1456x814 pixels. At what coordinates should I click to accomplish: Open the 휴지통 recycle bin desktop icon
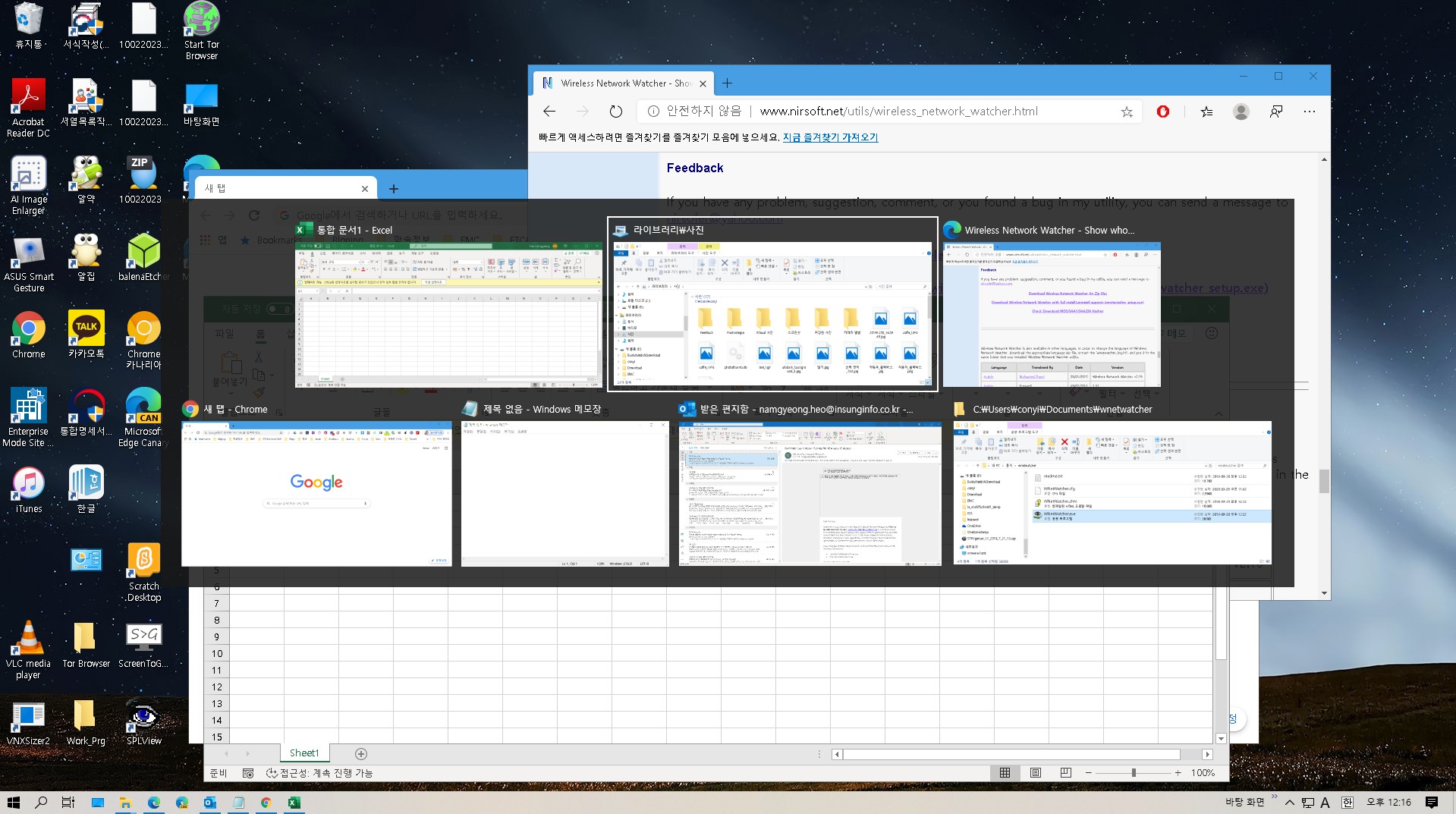(29, 27)
